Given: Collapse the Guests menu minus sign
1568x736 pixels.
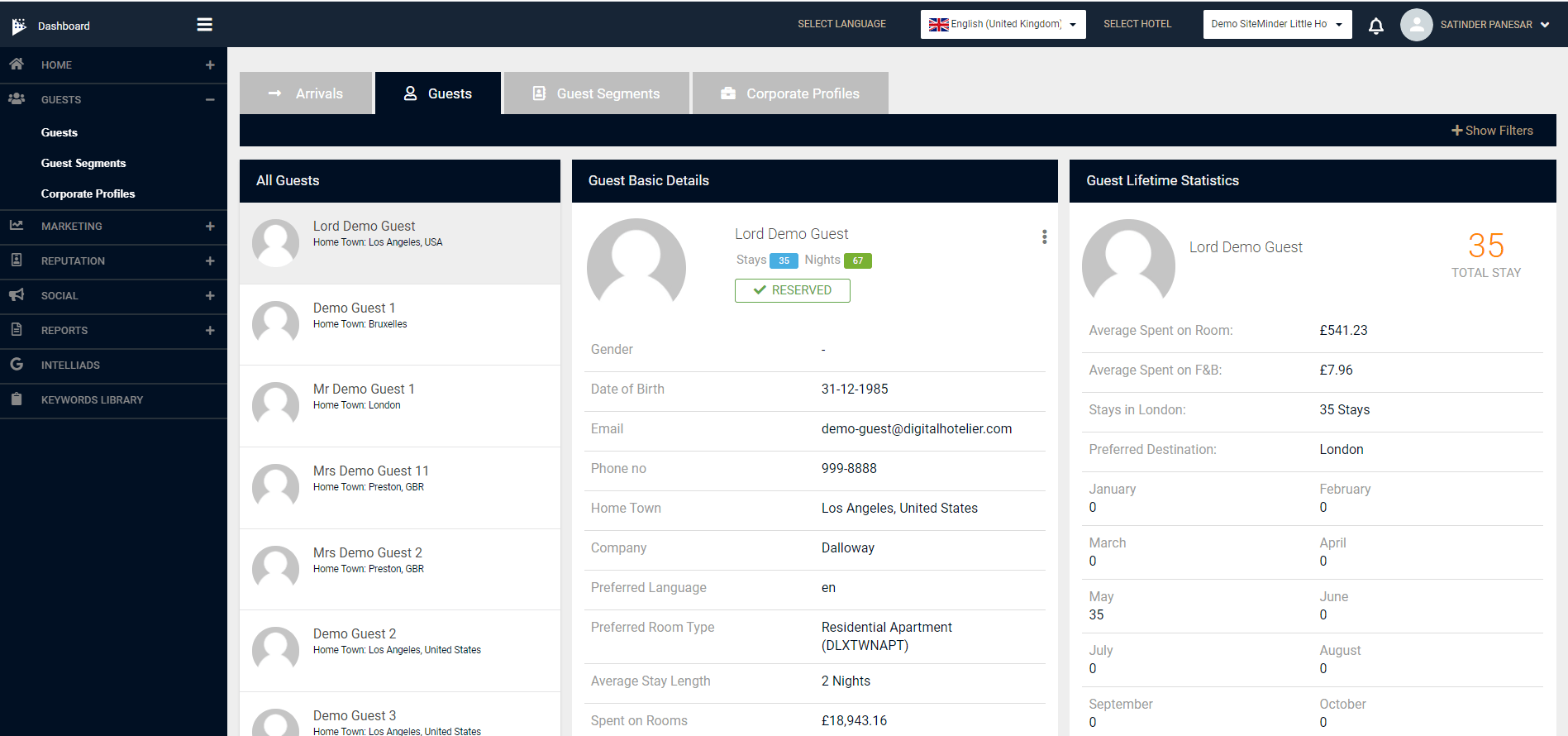Looking at the screenshot, I should coord(210,99).
